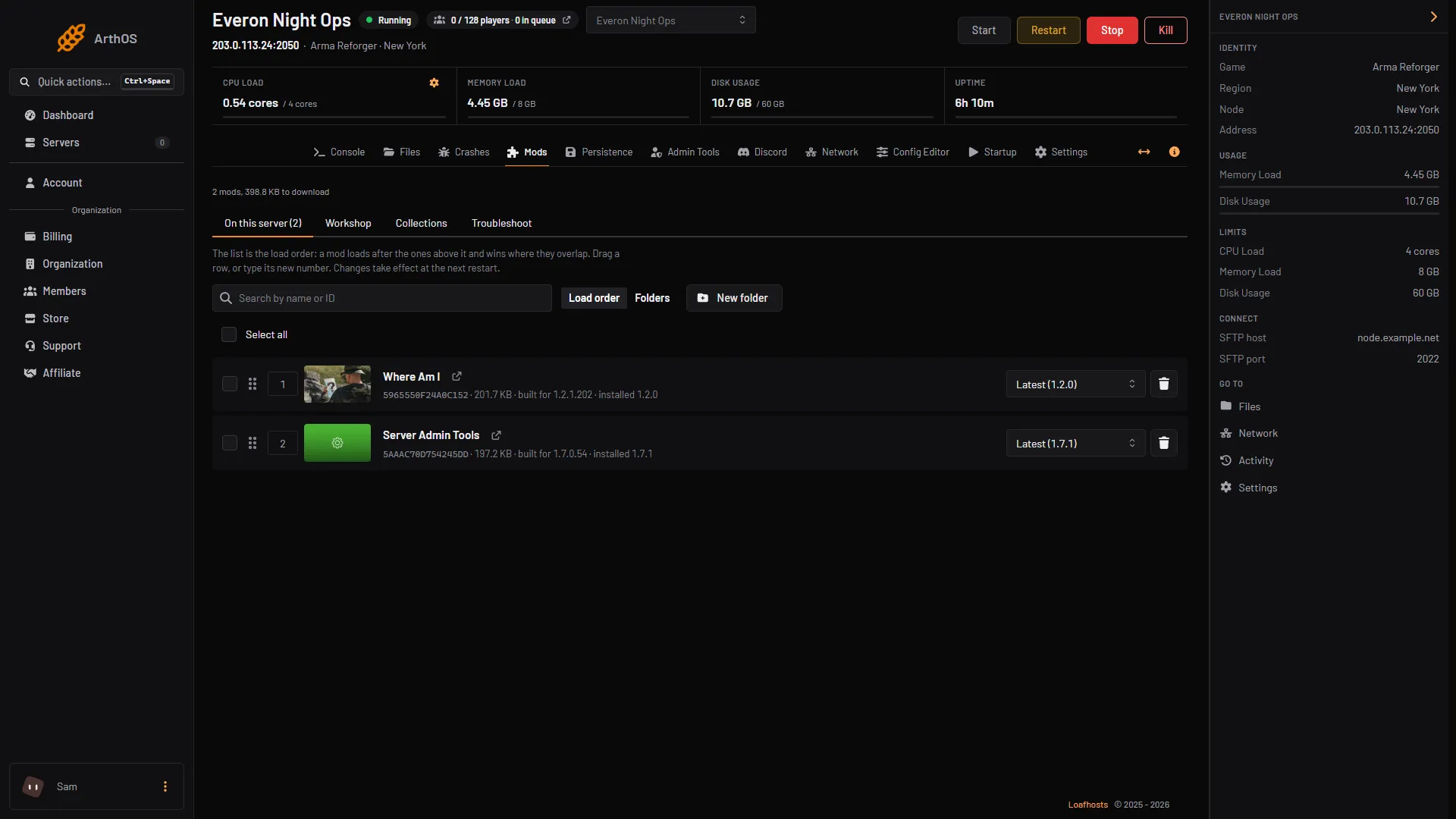Grab drag handle for Server Admin Tools
Viewport: 1456px width, 819px height.
click(x=253, y=444)
